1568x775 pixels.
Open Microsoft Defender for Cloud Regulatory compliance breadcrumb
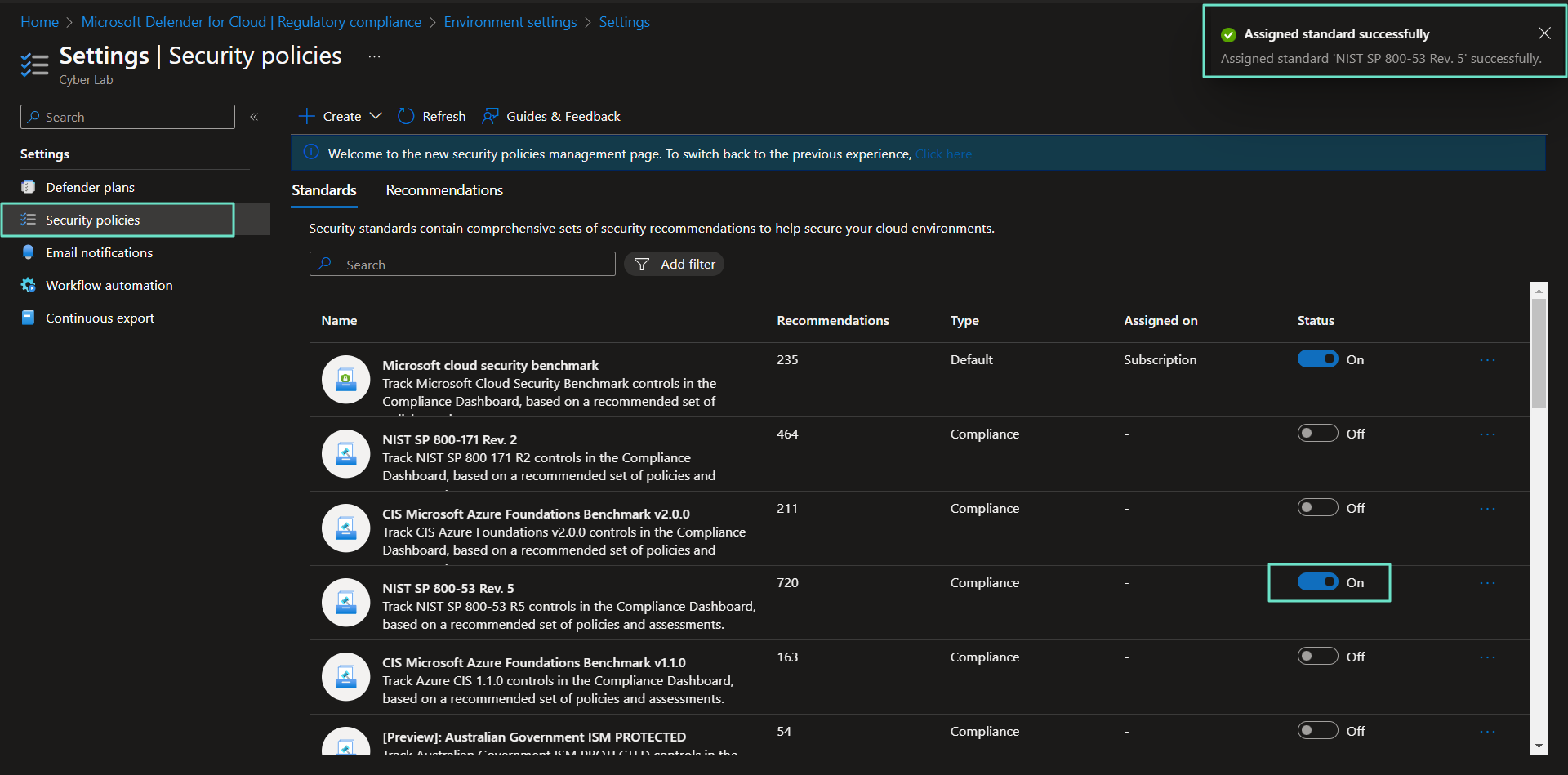252,22
